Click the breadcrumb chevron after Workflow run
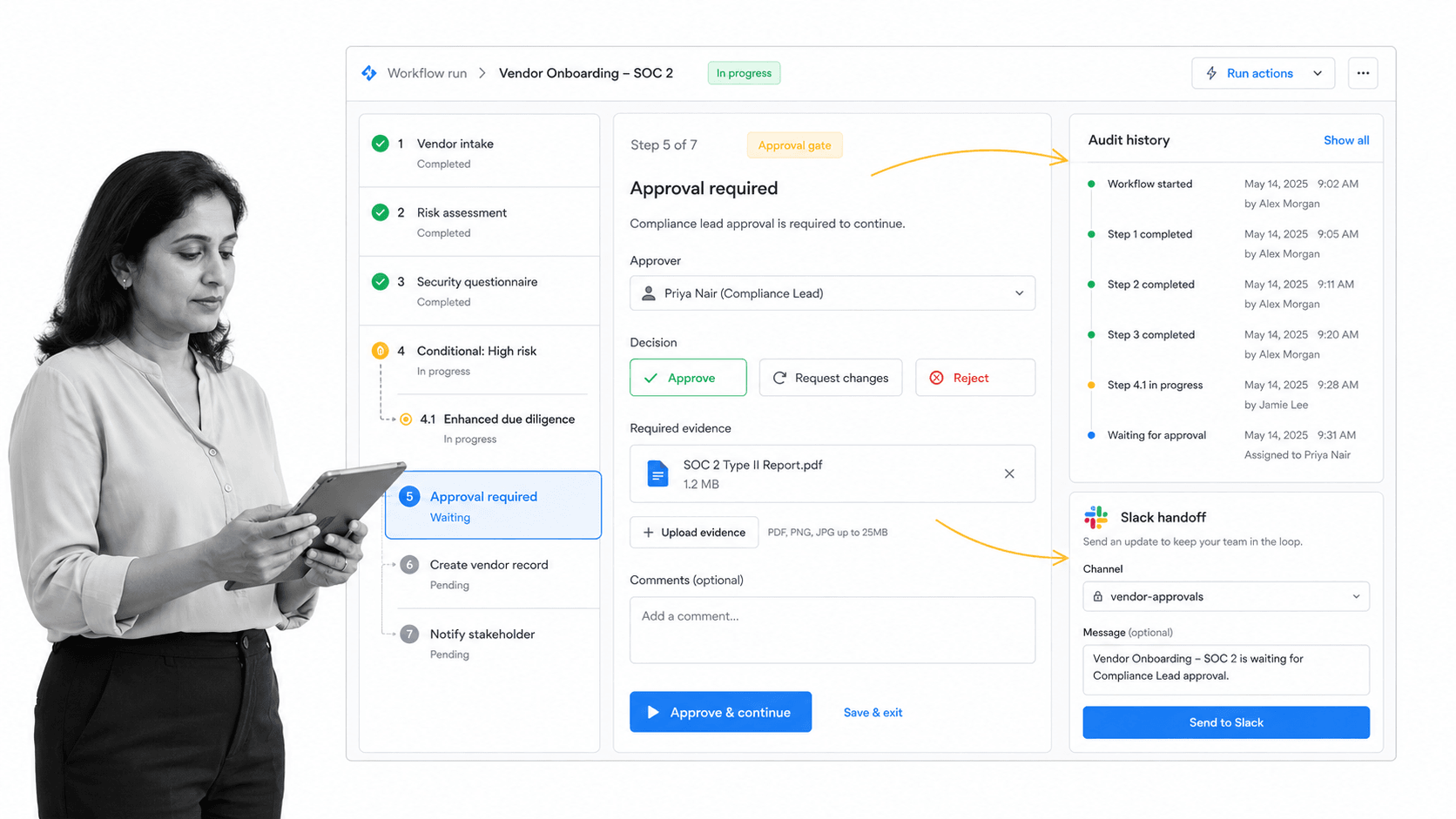Image resolution: width=1456 pixels, height=819 pixels. point(482,73)
